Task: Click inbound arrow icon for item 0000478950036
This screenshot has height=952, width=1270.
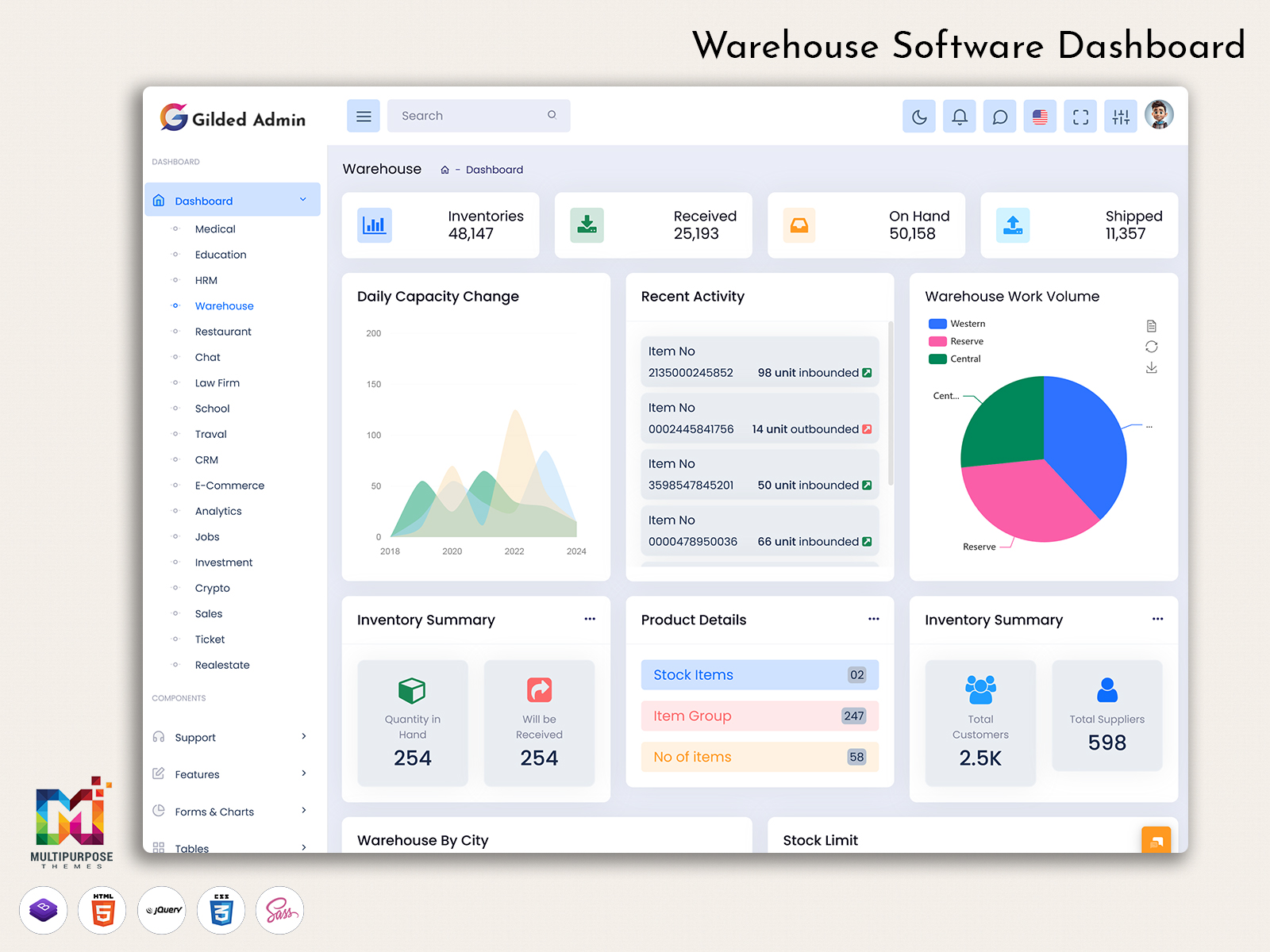Action: [x=867, y=542]
